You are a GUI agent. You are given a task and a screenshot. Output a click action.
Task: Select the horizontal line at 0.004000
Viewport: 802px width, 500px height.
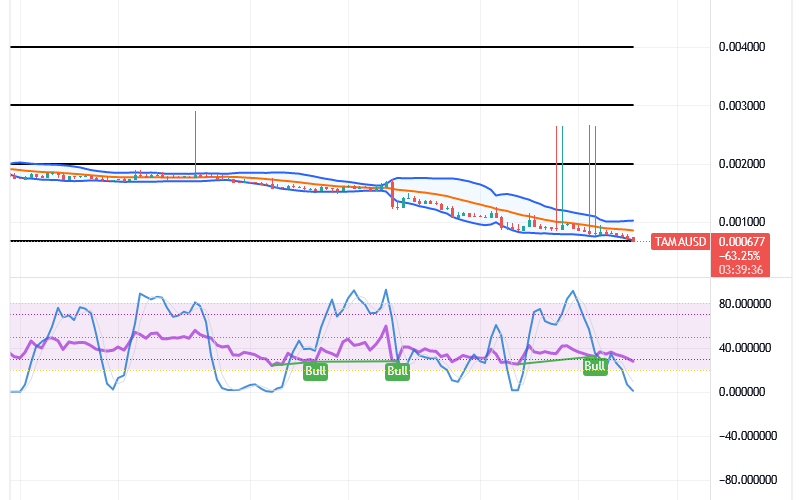[322, 47]
